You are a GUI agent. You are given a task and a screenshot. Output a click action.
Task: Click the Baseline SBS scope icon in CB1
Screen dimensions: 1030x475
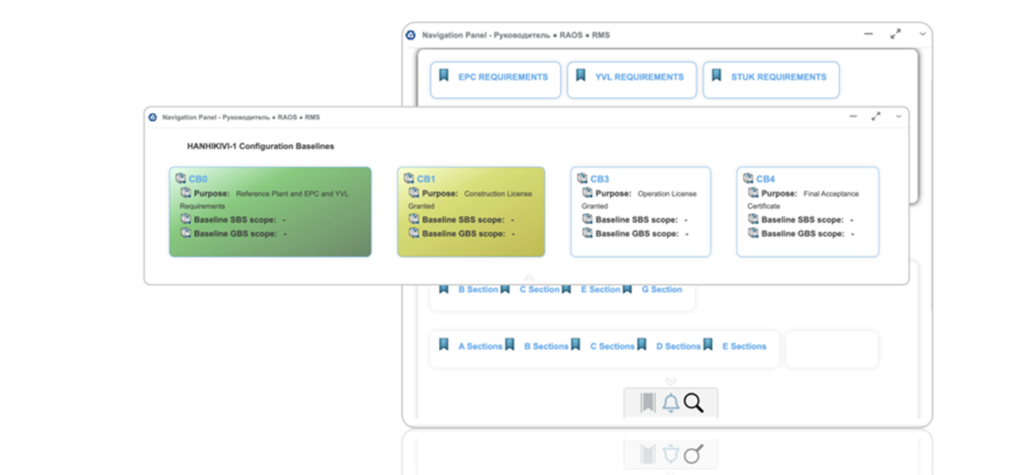click(x=414, y=219)
